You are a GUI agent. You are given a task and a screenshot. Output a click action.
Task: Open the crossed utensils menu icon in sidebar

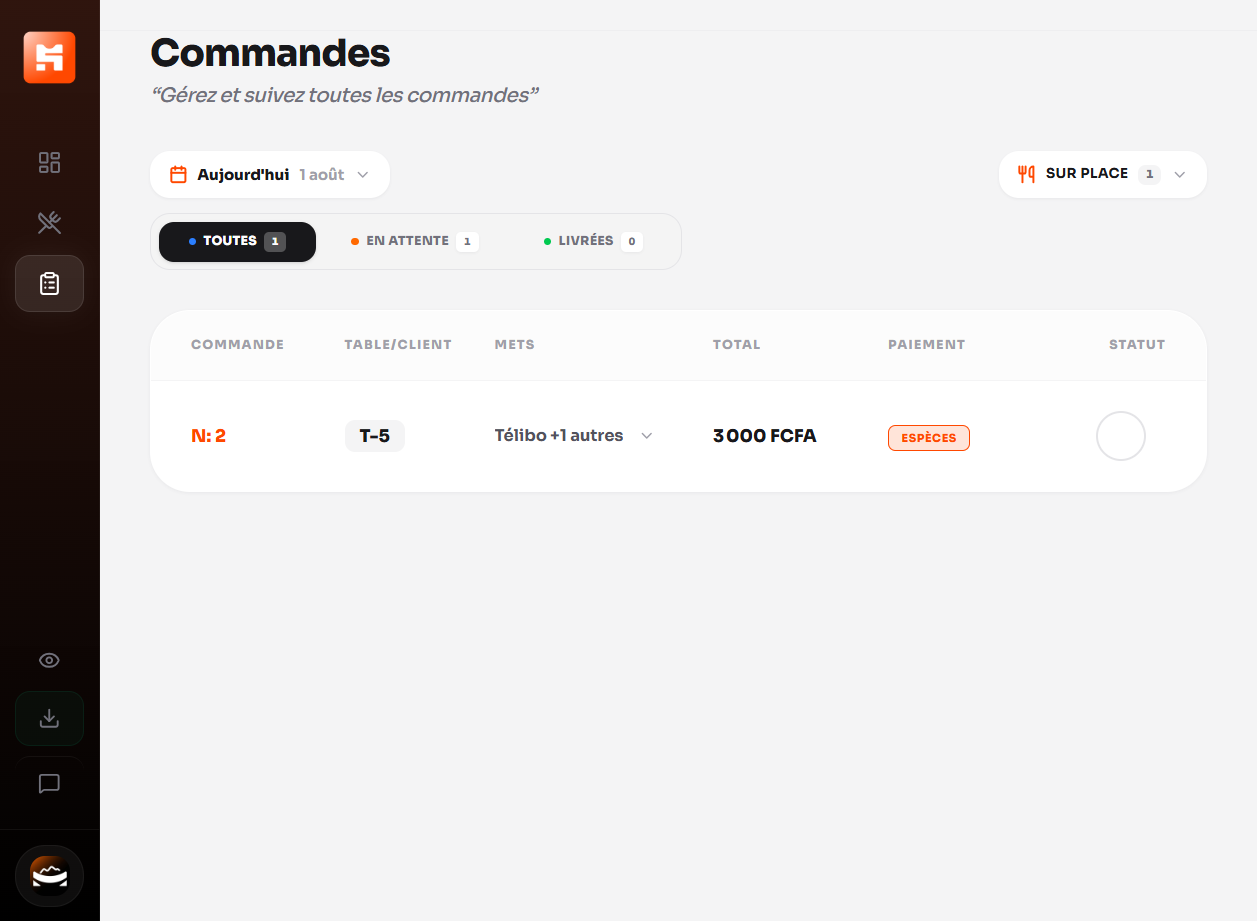pos(49,222)
